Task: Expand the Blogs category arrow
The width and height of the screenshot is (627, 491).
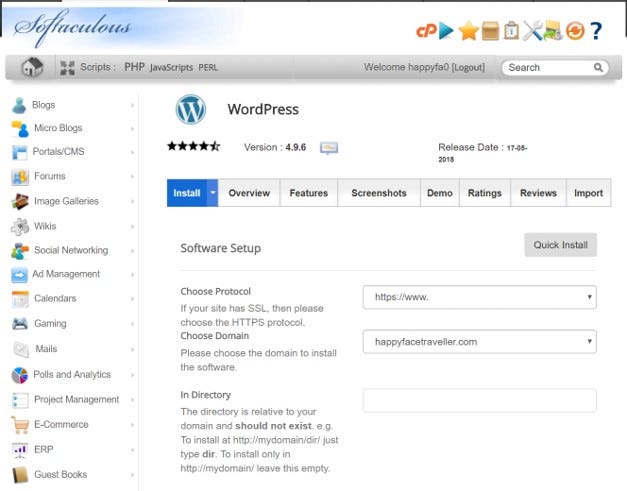Action: point(132,106)
